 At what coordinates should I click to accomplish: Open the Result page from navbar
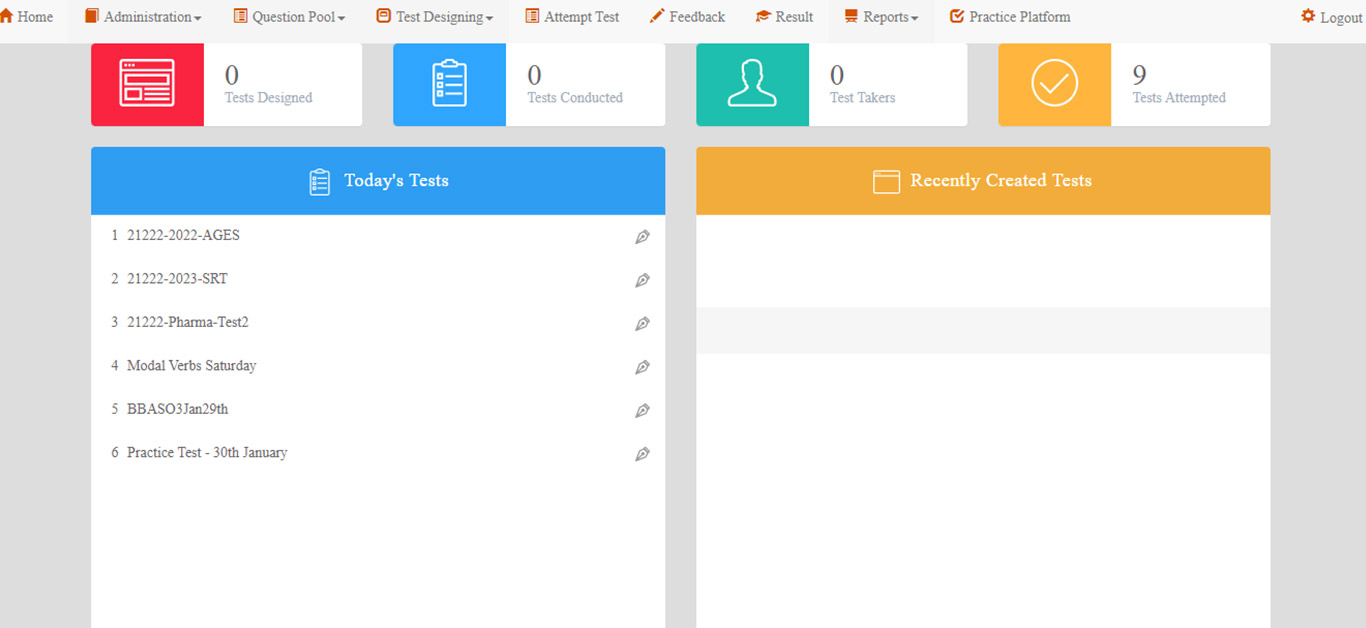pos(784,17)
